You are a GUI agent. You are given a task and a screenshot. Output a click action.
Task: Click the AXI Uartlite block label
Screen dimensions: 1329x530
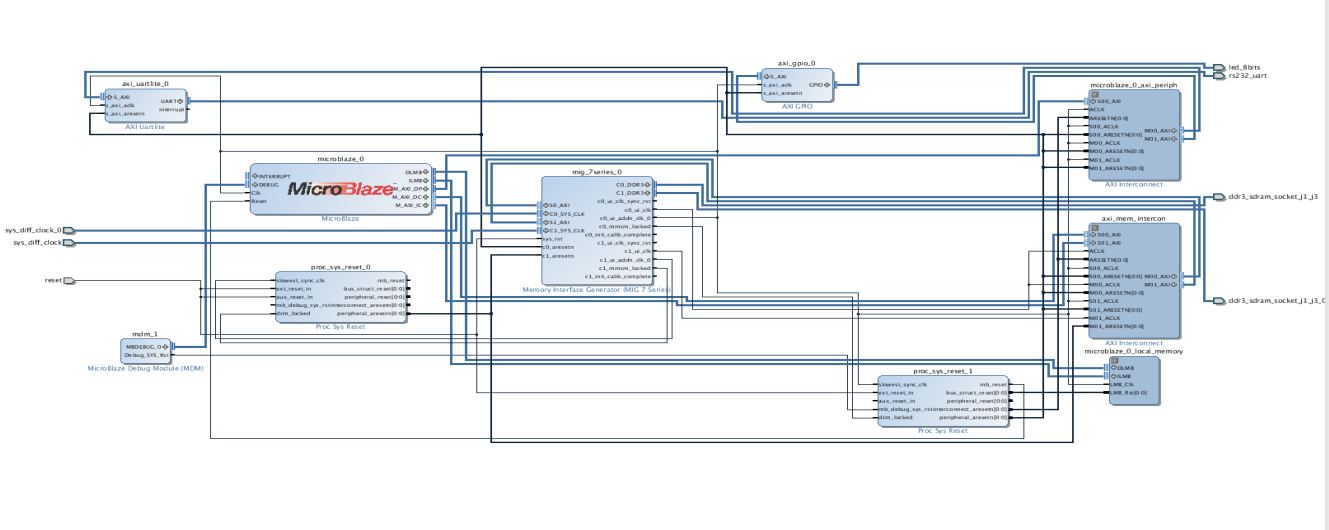point(144,127)
